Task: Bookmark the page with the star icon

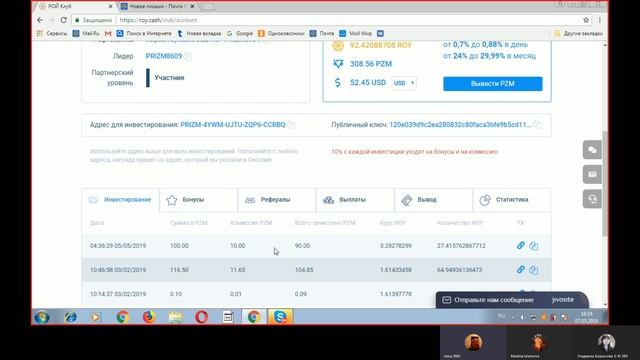Action: 586,20
